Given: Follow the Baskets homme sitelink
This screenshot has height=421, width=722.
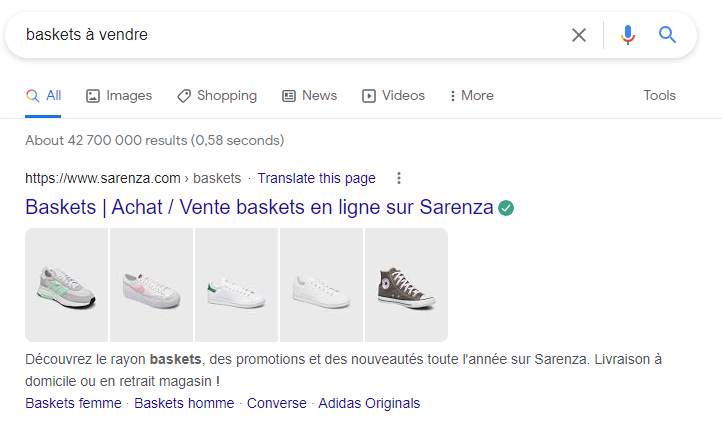Looking at the screenshot, I should click(x=184, y=403).
